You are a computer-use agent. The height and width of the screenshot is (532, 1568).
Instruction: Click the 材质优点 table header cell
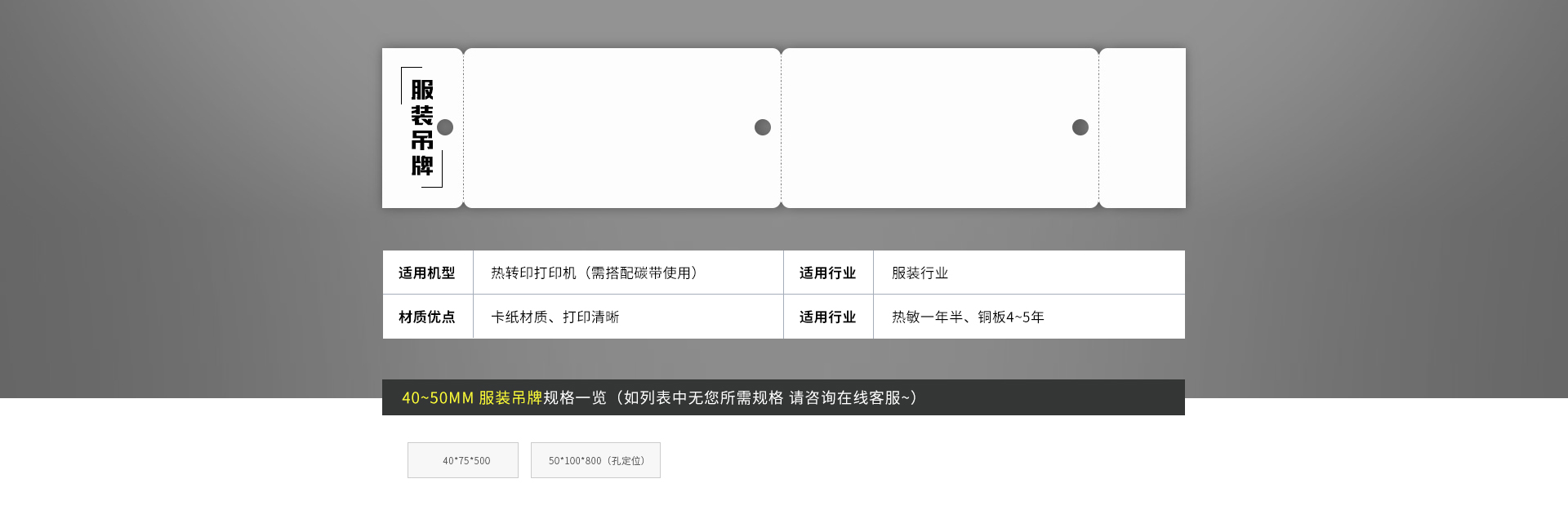(427, 317)
